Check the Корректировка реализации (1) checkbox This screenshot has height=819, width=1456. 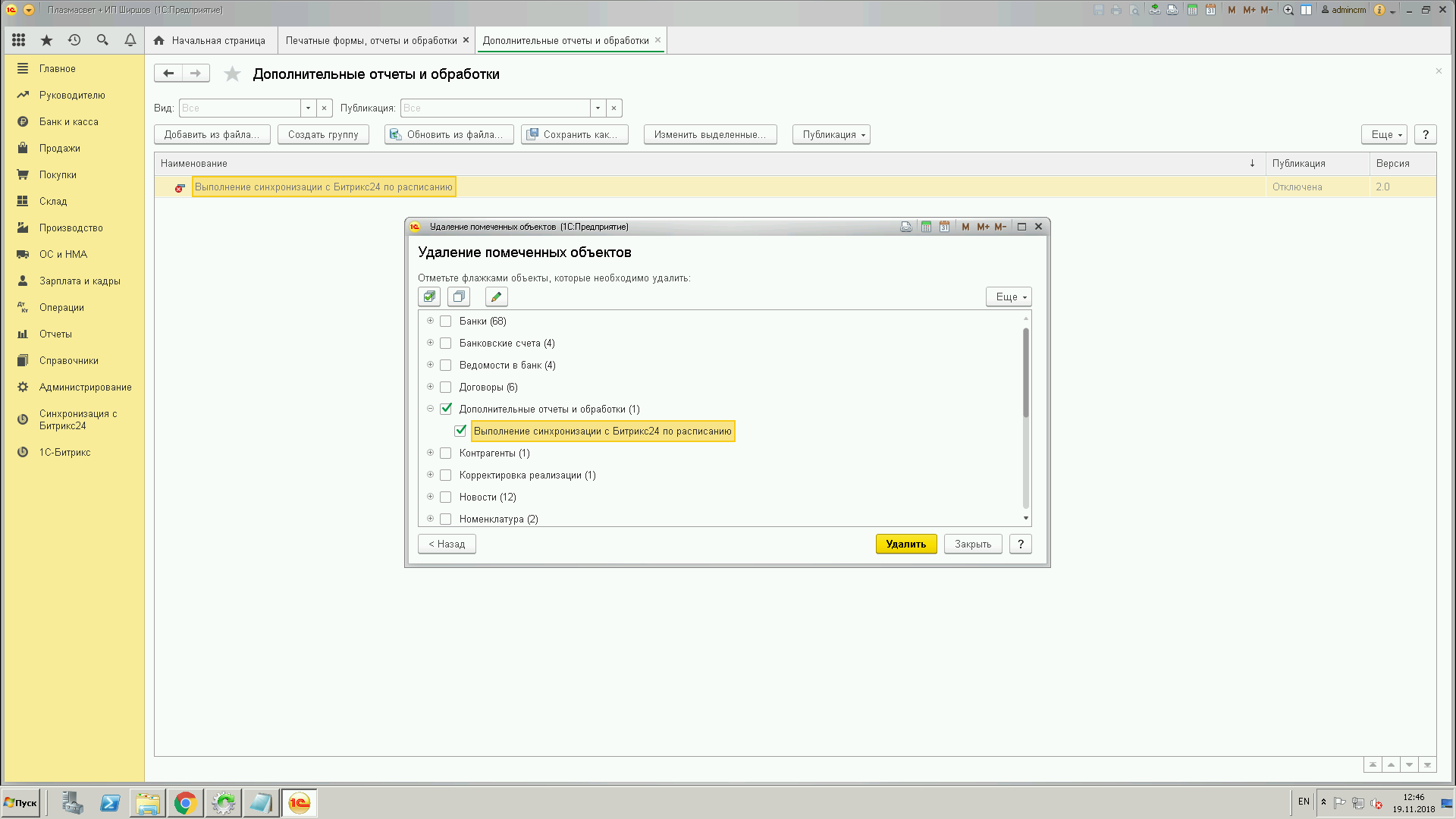tap(446, 475)
